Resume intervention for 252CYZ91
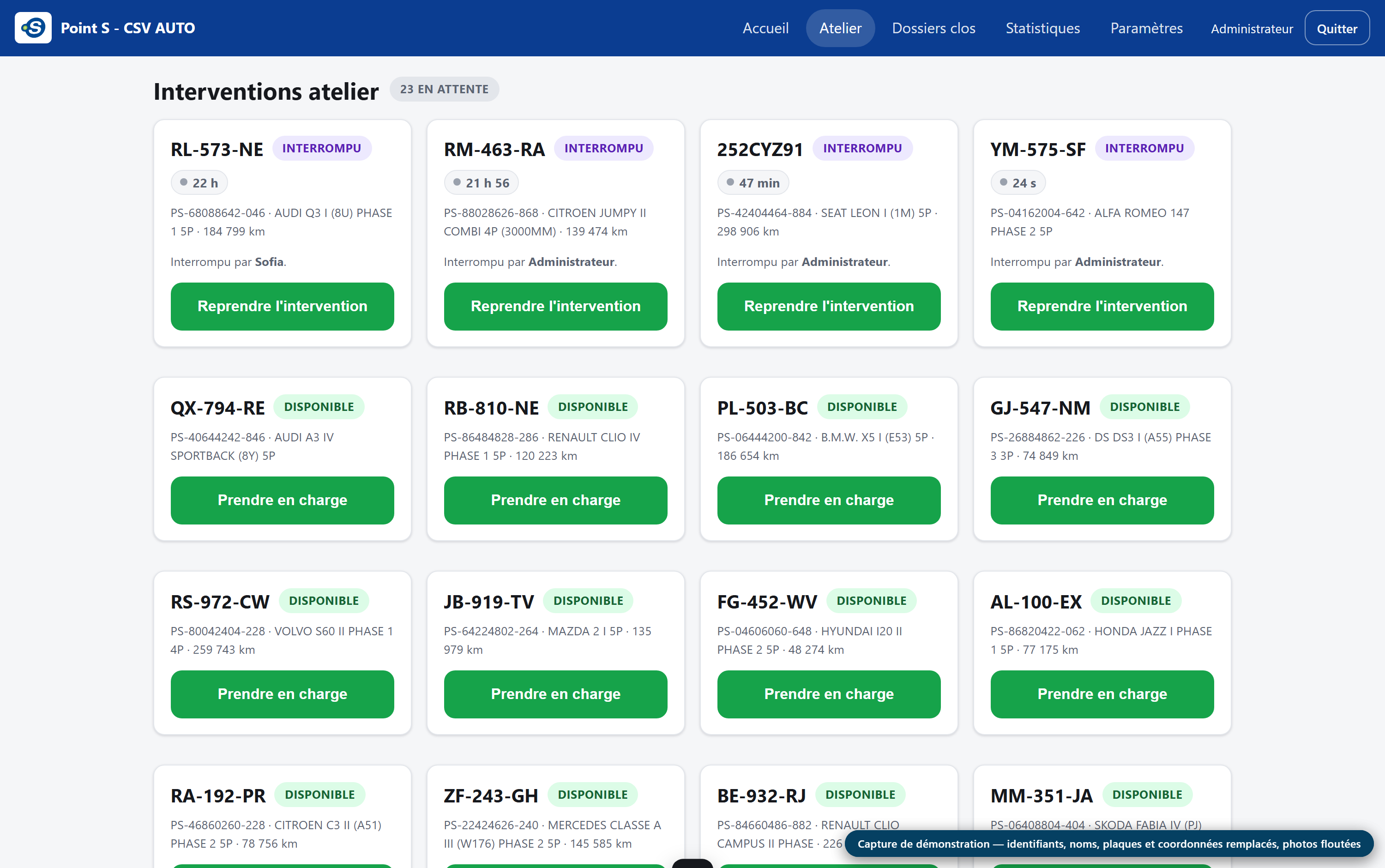 [x=828, y=306]
